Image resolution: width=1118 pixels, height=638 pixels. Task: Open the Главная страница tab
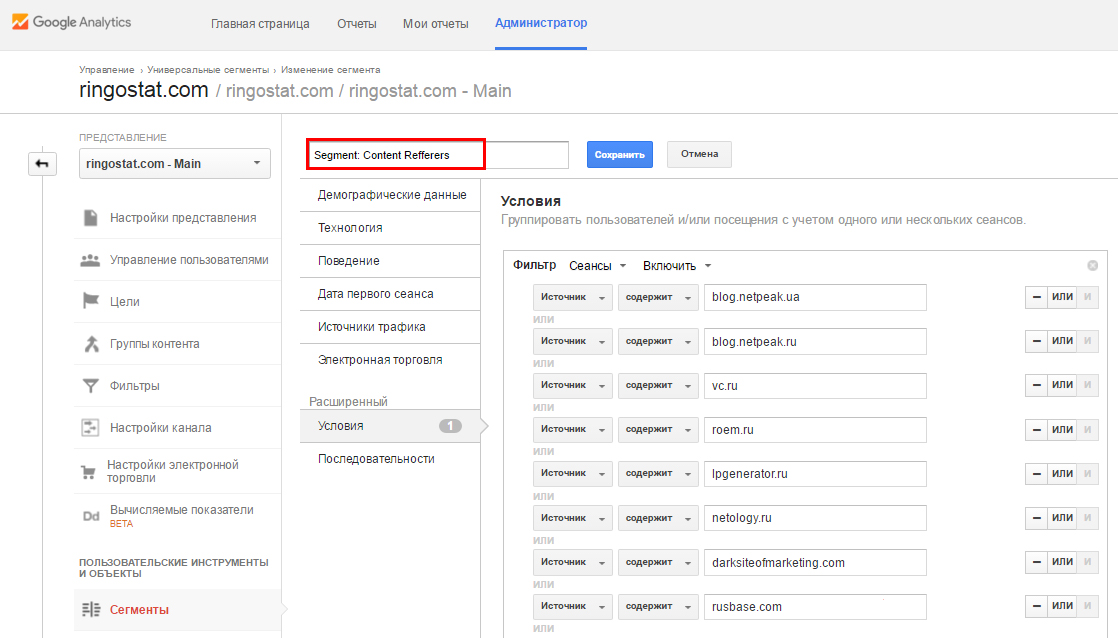[260, 24]
